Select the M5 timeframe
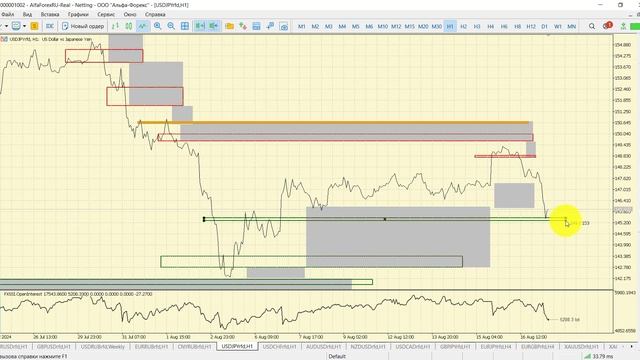 [x=356, y=26]
